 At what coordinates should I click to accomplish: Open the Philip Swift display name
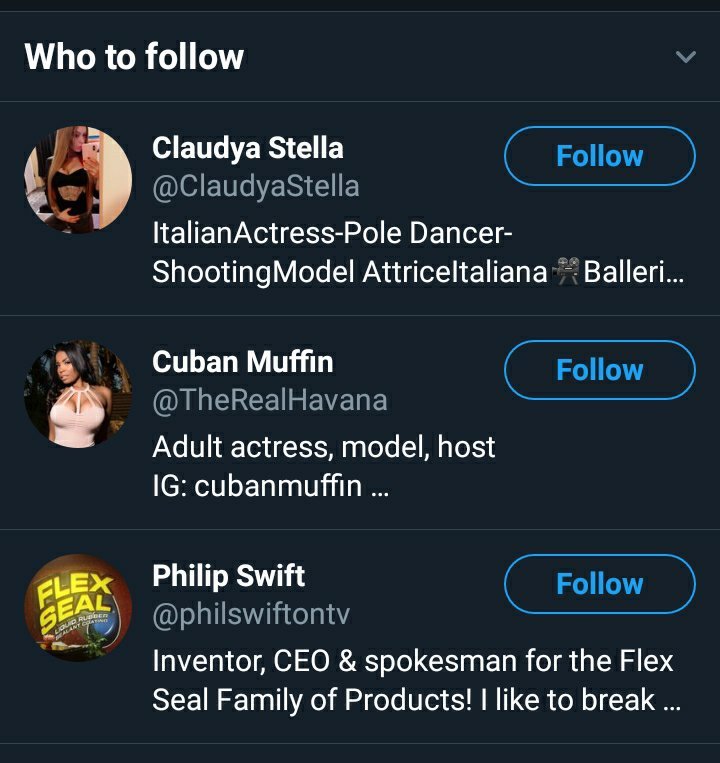point(228,576)
